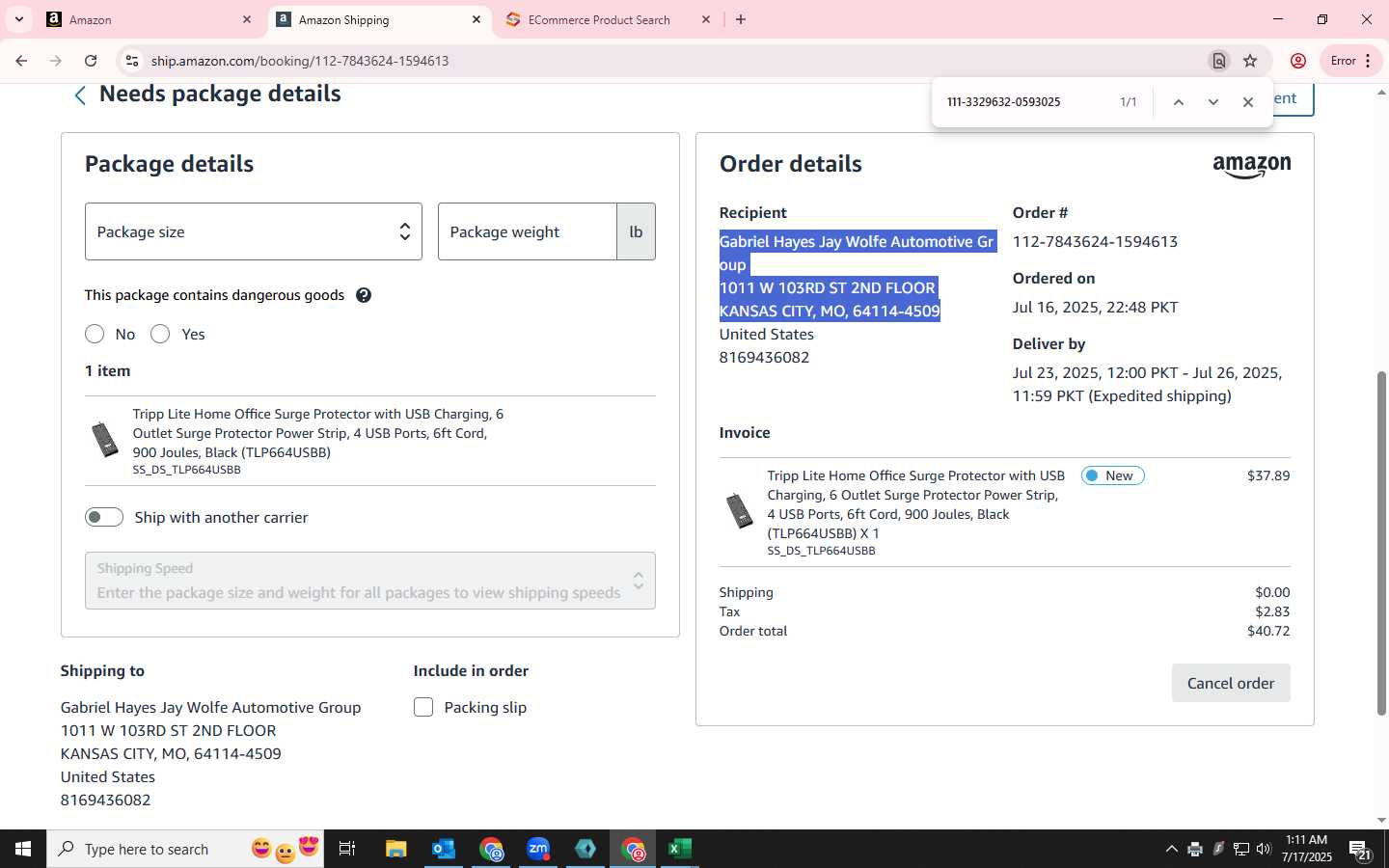Click the Cancel order button
Screen dimensions: 1389x868
point(1231,683)
